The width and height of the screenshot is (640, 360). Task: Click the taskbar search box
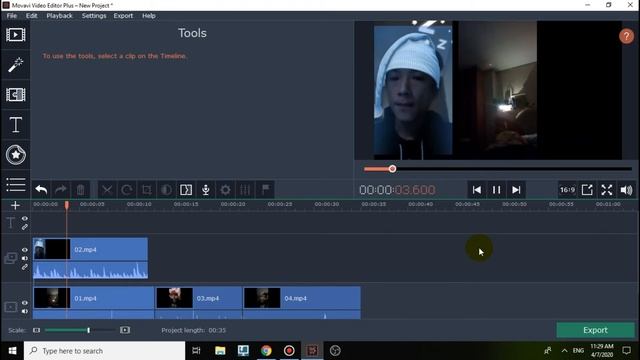[x=104, y=351]
